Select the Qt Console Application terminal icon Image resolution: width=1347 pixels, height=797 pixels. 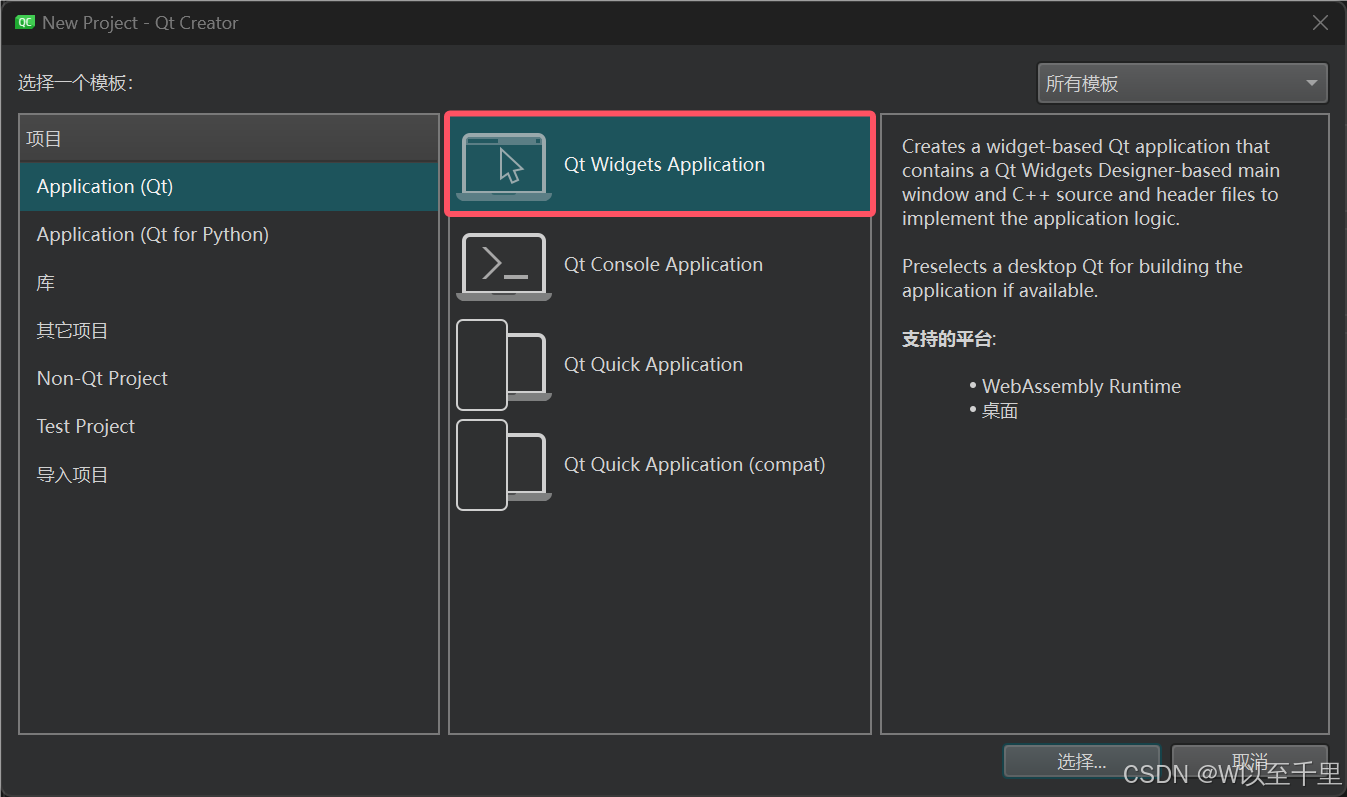504,266
